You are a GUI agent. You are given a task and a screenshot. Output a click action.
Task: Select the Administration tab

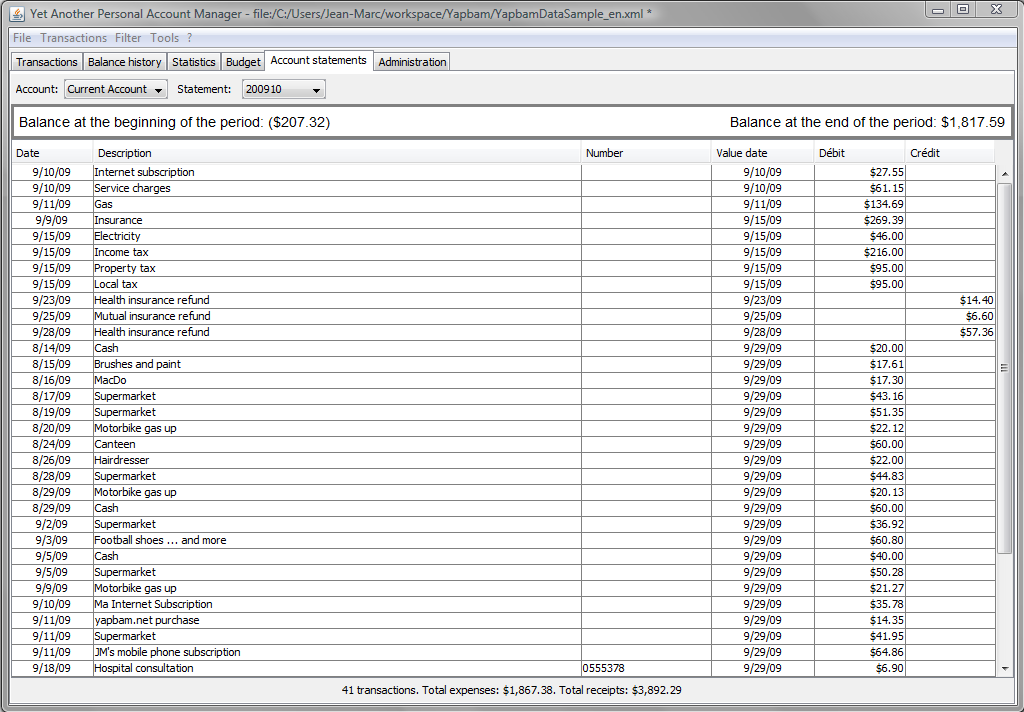(x=412, y=62)
